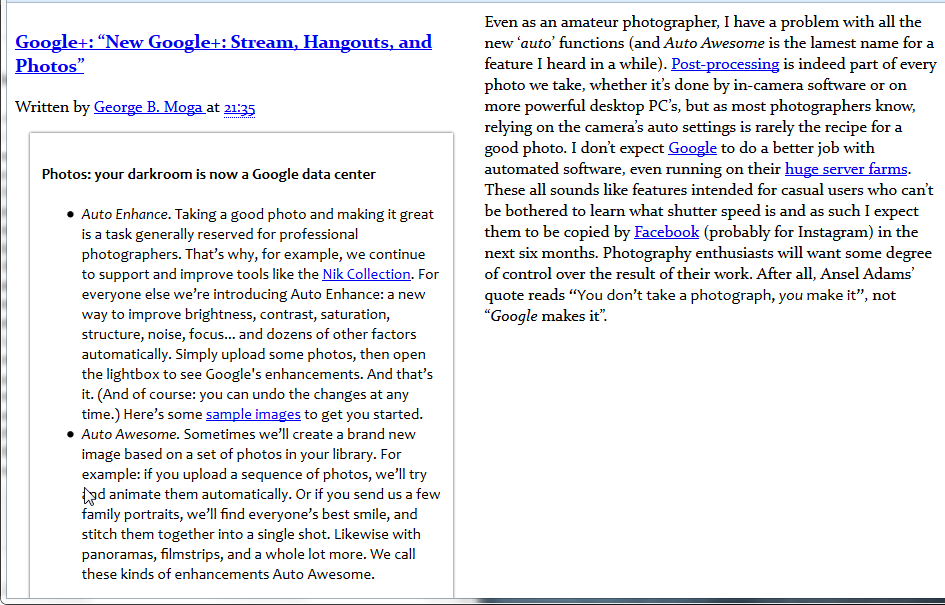Open the sample images link
This screenshot has width=945, height=605.
click(253, 415)
